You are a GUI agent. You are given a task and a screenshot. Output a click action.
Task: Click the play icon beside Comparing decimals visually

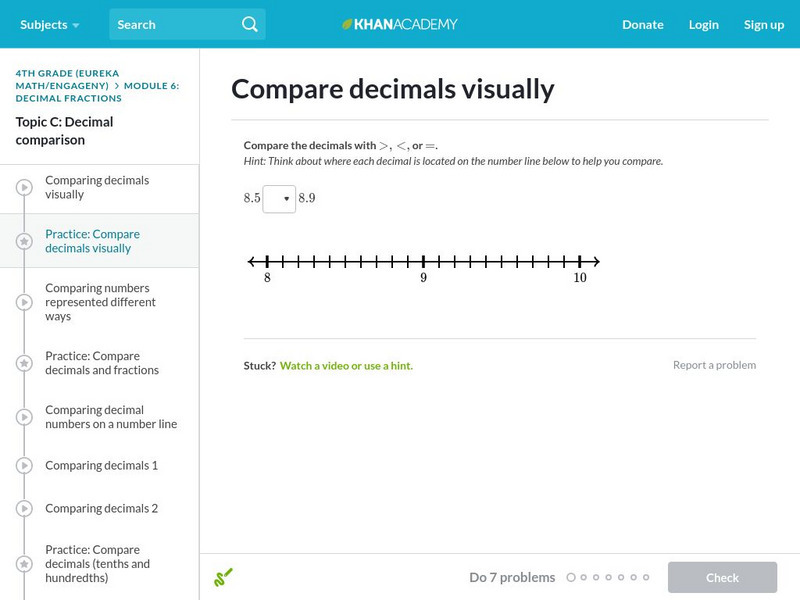pos(24,187)
